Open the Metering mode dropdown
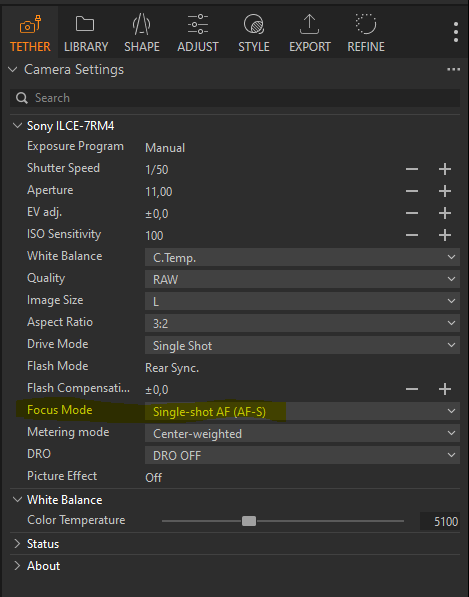Image resolution: width=469 pixels, height=597 pixels. (x=302, y=433)
